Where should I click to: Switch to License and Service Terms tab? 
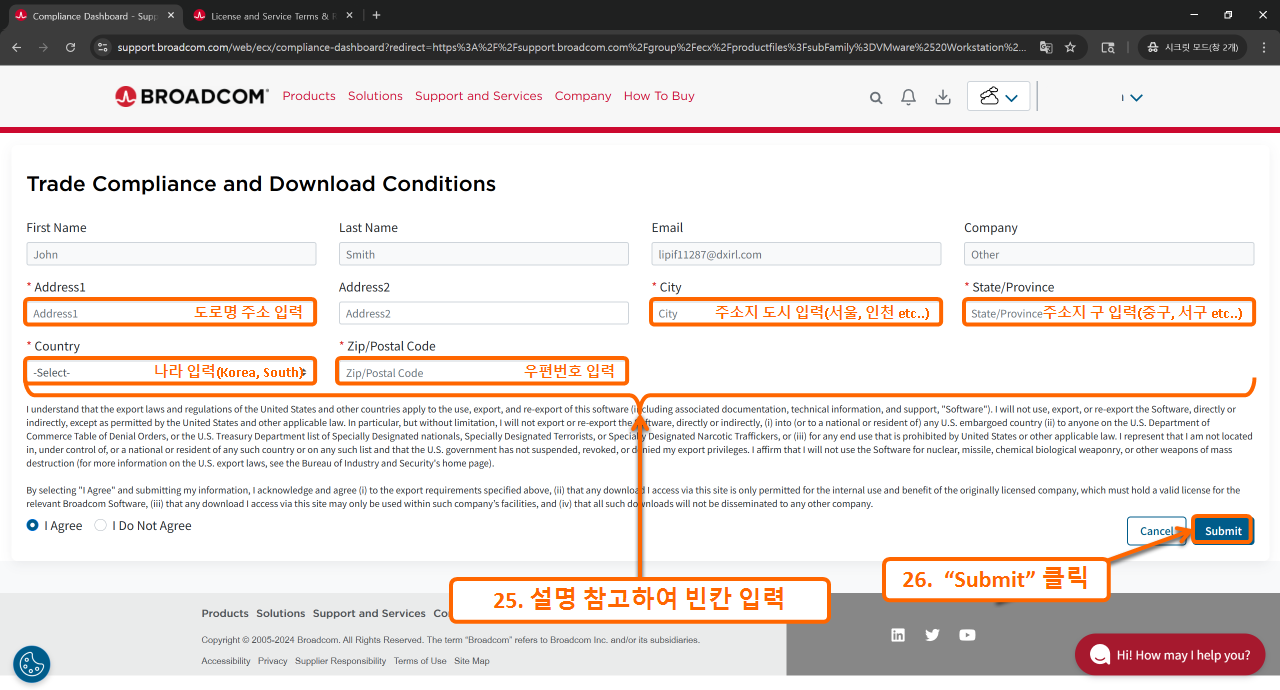tap(274, 16)
